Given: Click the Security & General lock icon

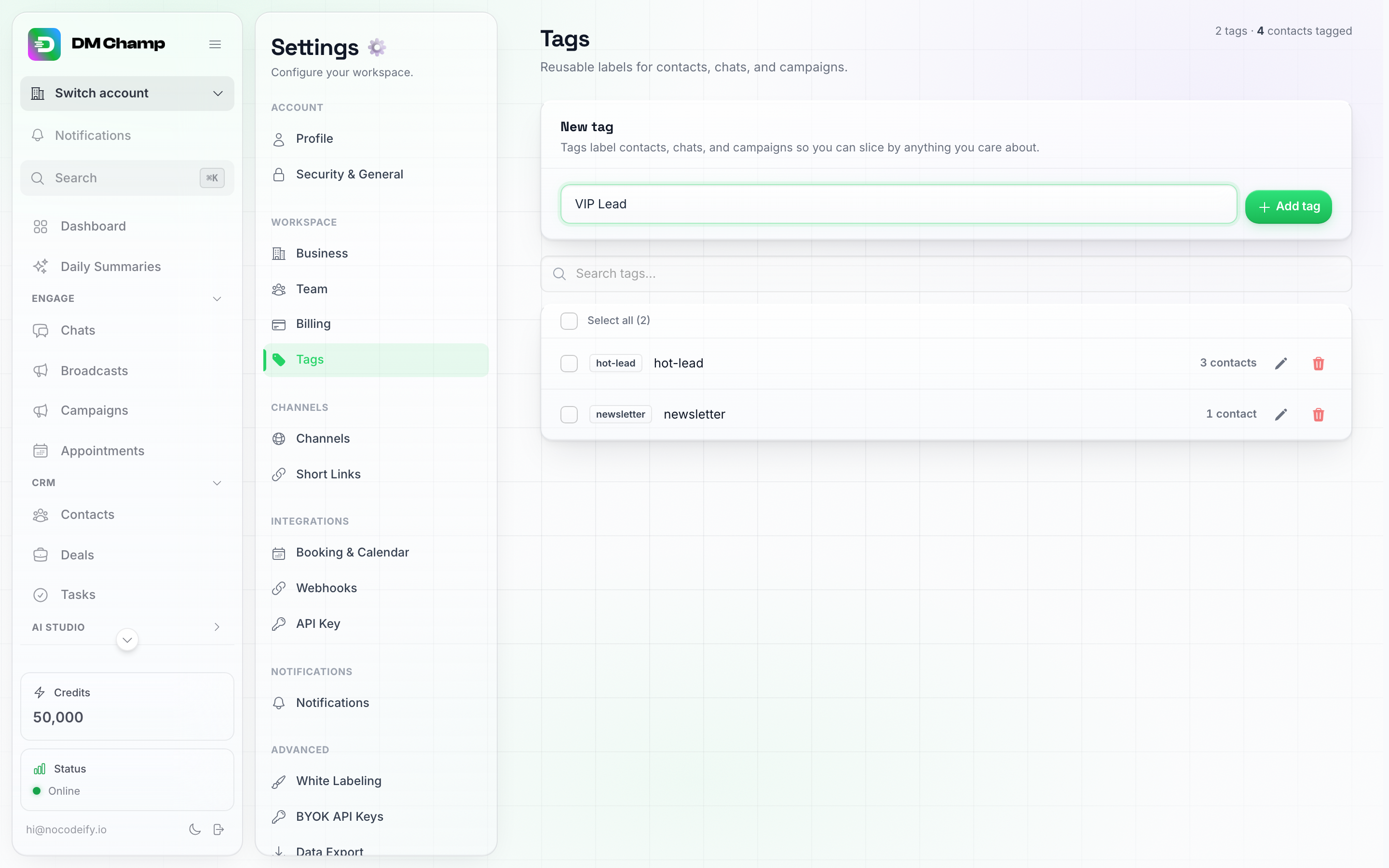Looking at the screenshot, I should (x=279, y=175).
